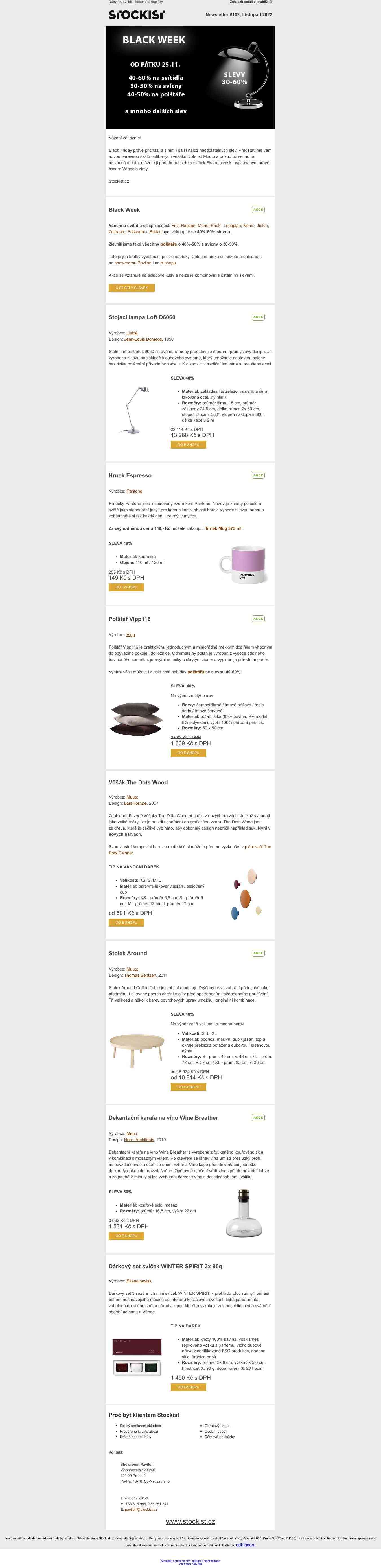Follow the Jean-Louis Domecq designer link

143,339
